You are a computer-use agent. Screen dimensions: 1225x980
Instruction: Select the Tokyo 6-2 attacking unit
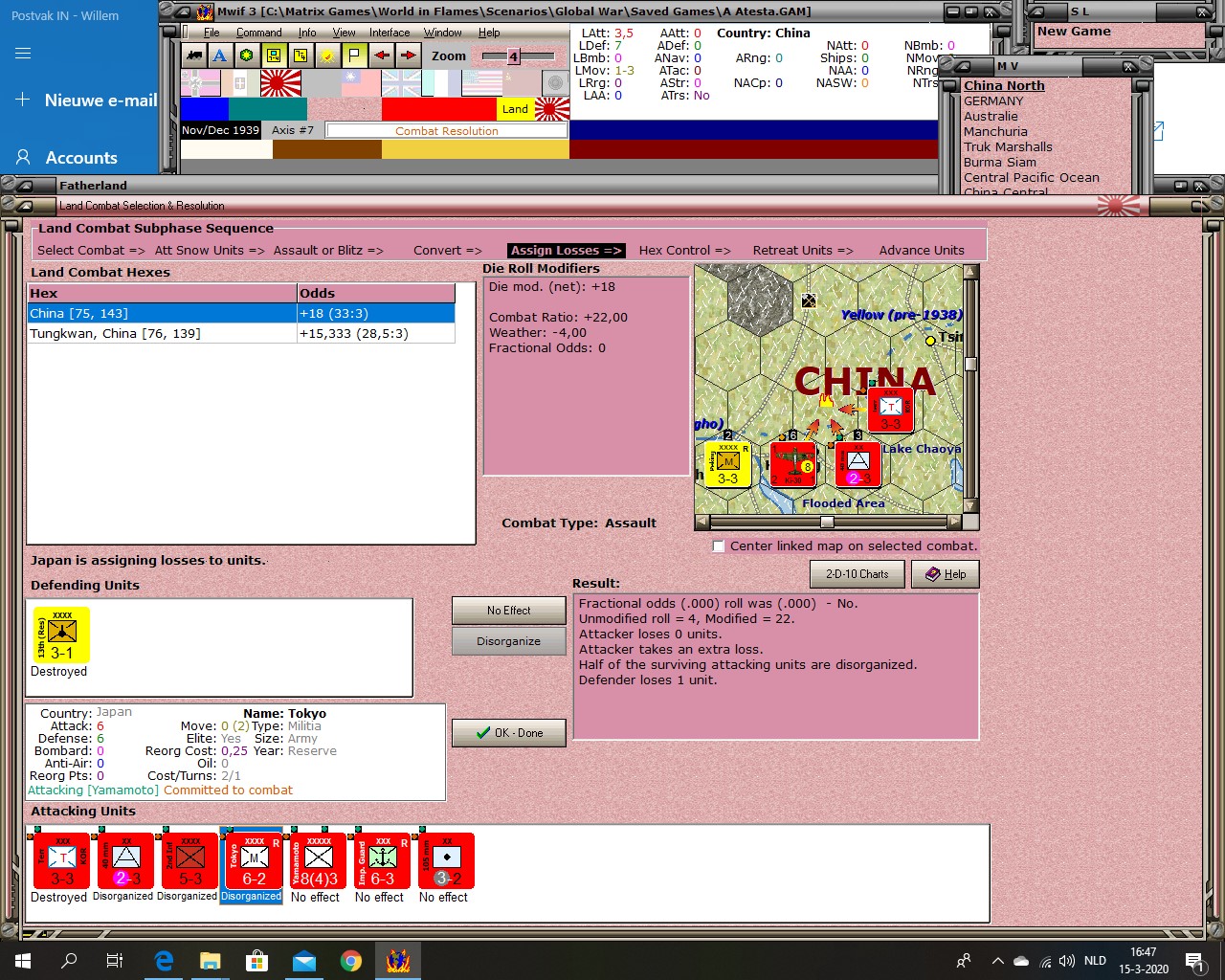tap(254, 860)
